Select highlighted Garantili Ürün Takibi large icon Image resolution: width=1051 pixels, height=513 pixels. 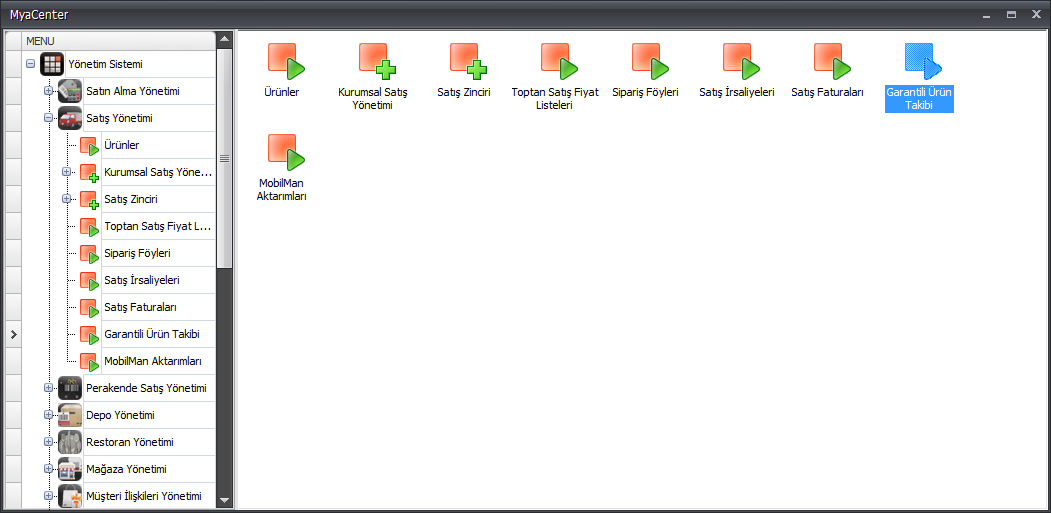click(923, 62)
